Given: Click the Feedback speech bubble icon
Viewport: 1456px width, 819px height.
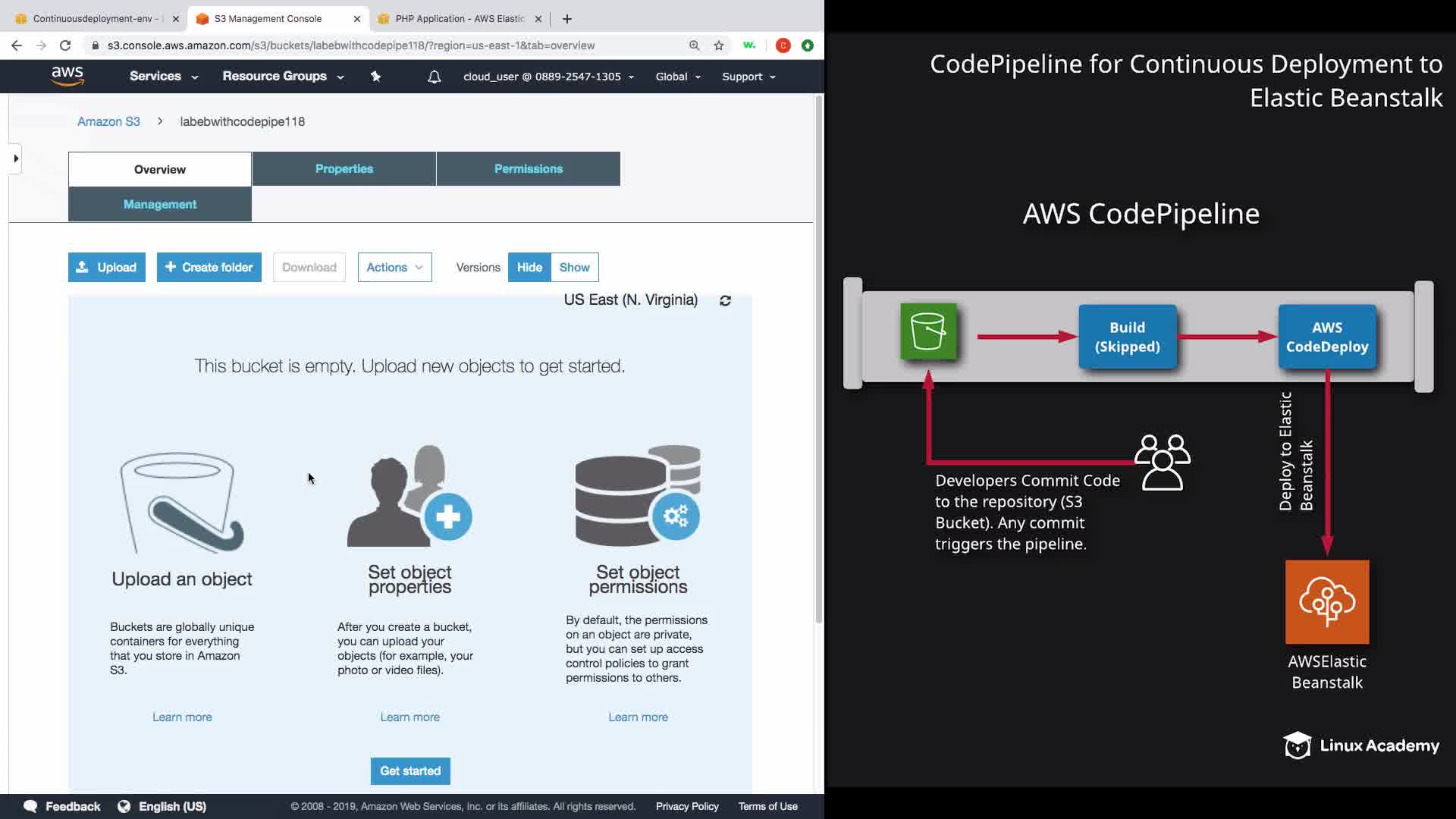Looking at the screenshot, I should (x=30, y=806).
